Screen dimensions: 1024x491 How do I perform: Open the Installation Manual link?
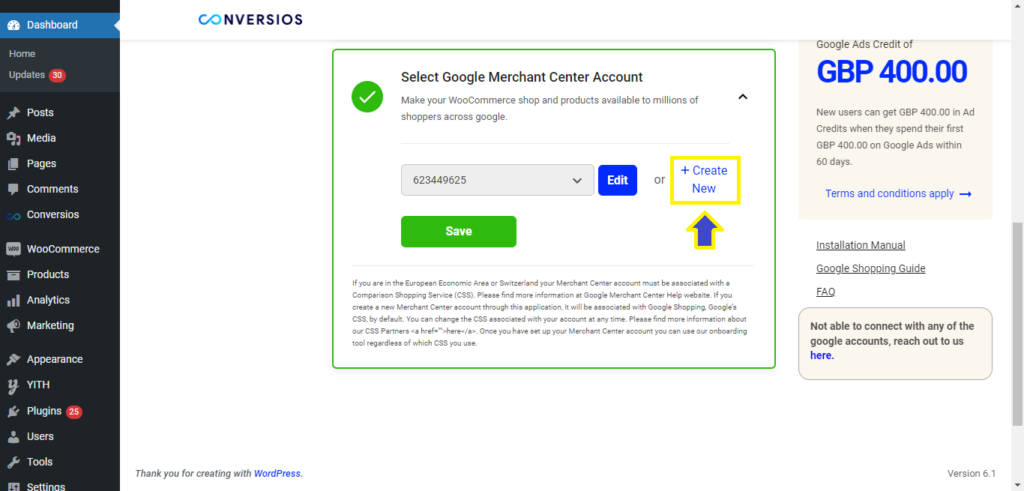pos(861,246)
